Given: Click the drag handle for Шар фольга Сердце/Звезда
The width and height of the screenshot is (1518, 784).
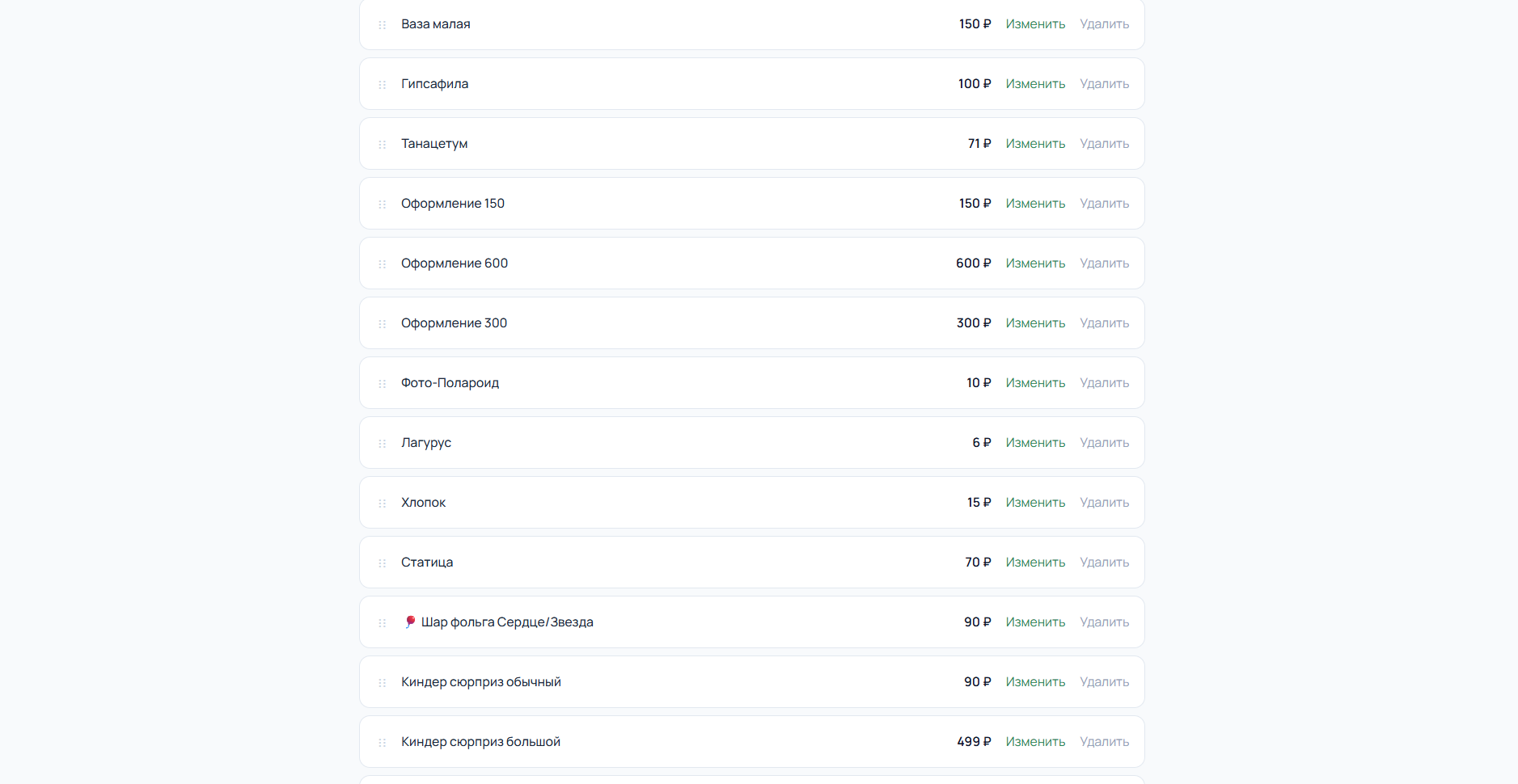Looking at the screenshot, I should point(383,623).
